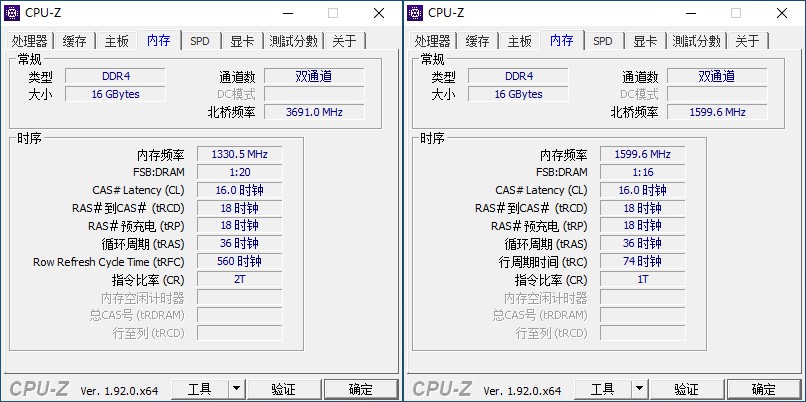Click 工具 button in left window
This screenshot has height=402, width=806.
199,389
